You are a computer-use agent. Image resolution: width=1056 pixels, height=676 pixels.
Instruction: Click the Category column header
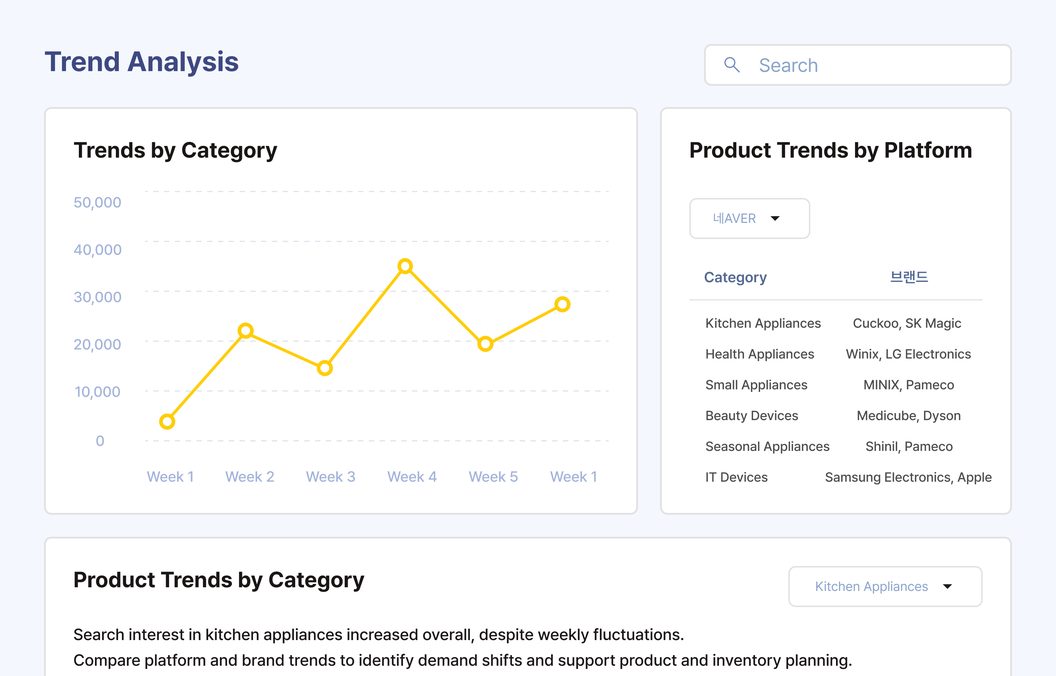click(735, 277)
